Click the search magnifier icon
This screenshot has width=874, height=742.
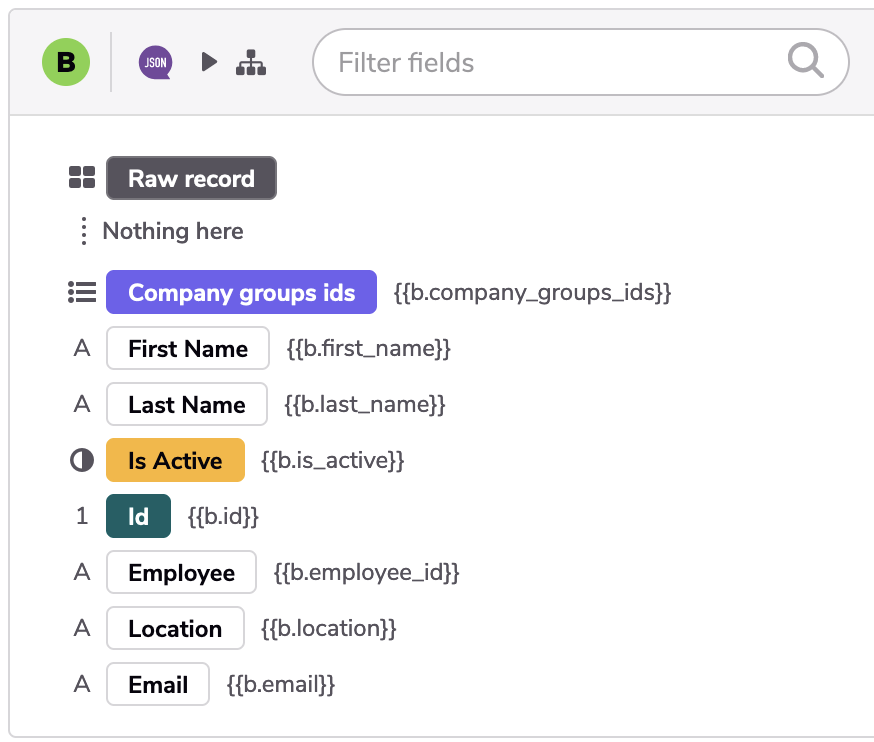click(806, 60)
